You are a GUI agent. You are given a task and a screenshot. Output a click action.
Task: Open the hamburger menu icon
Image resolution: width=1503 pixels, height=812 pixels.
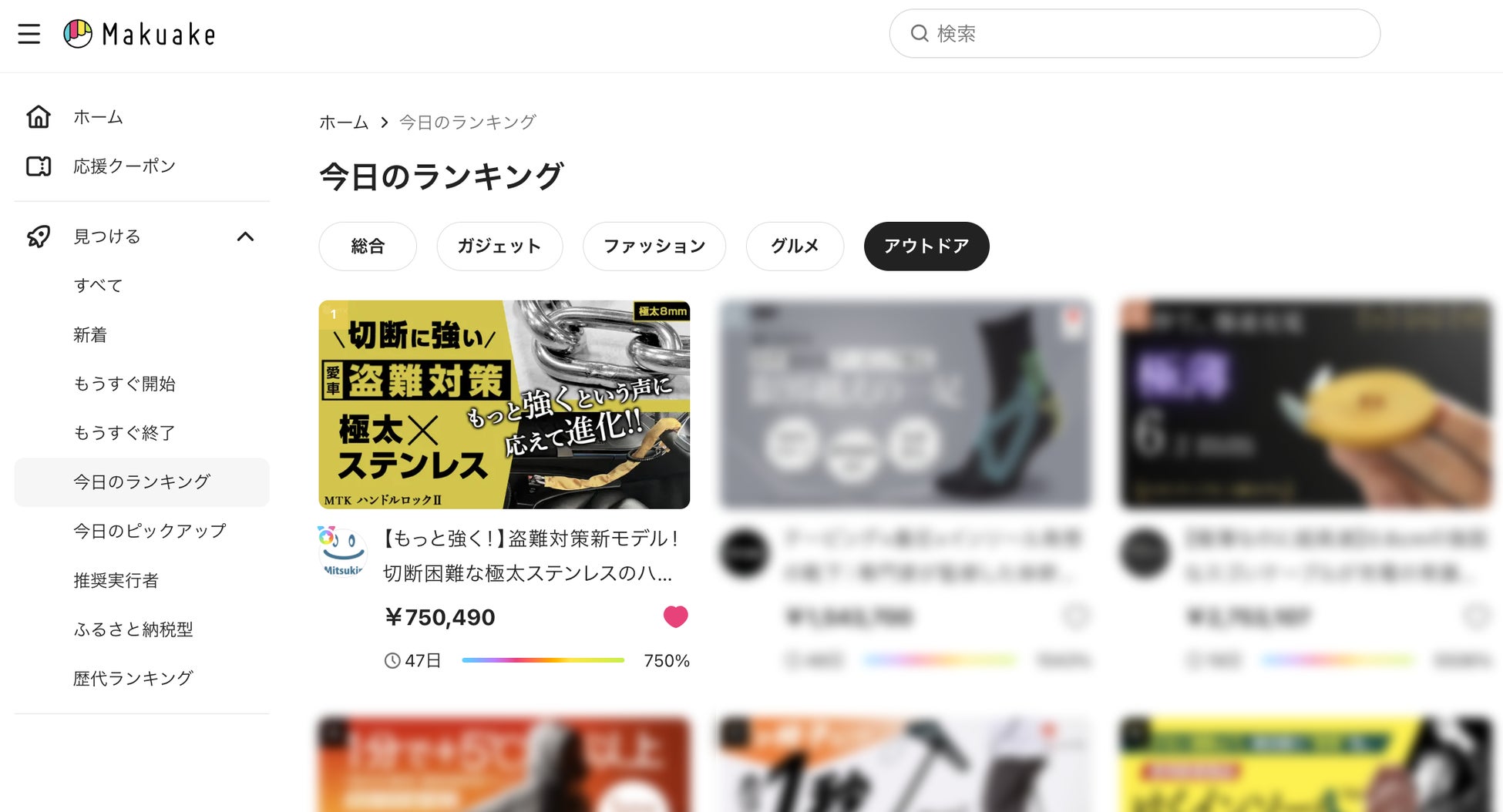(x=29, y=34)
